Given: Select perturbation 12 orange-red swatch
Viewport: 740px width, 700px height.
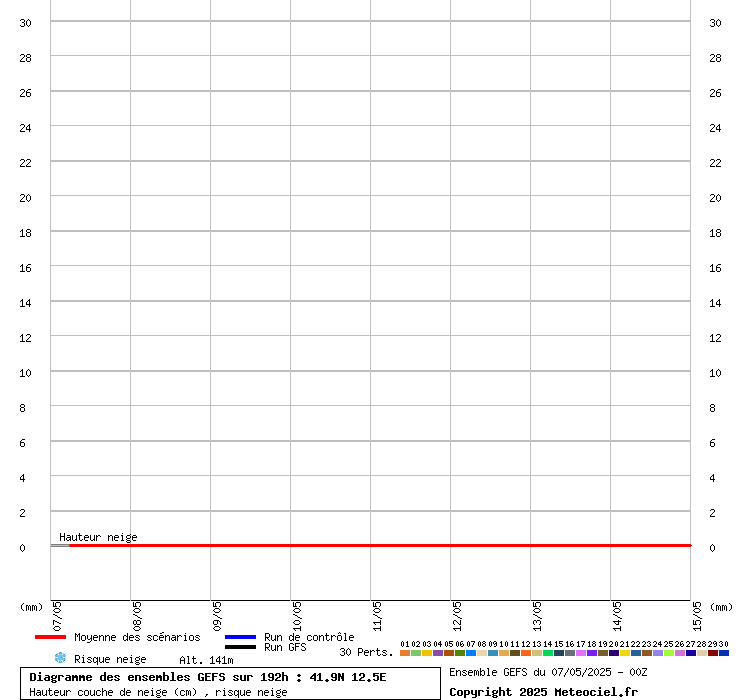Looking at the screenshot, I should (x=526, y=653).
